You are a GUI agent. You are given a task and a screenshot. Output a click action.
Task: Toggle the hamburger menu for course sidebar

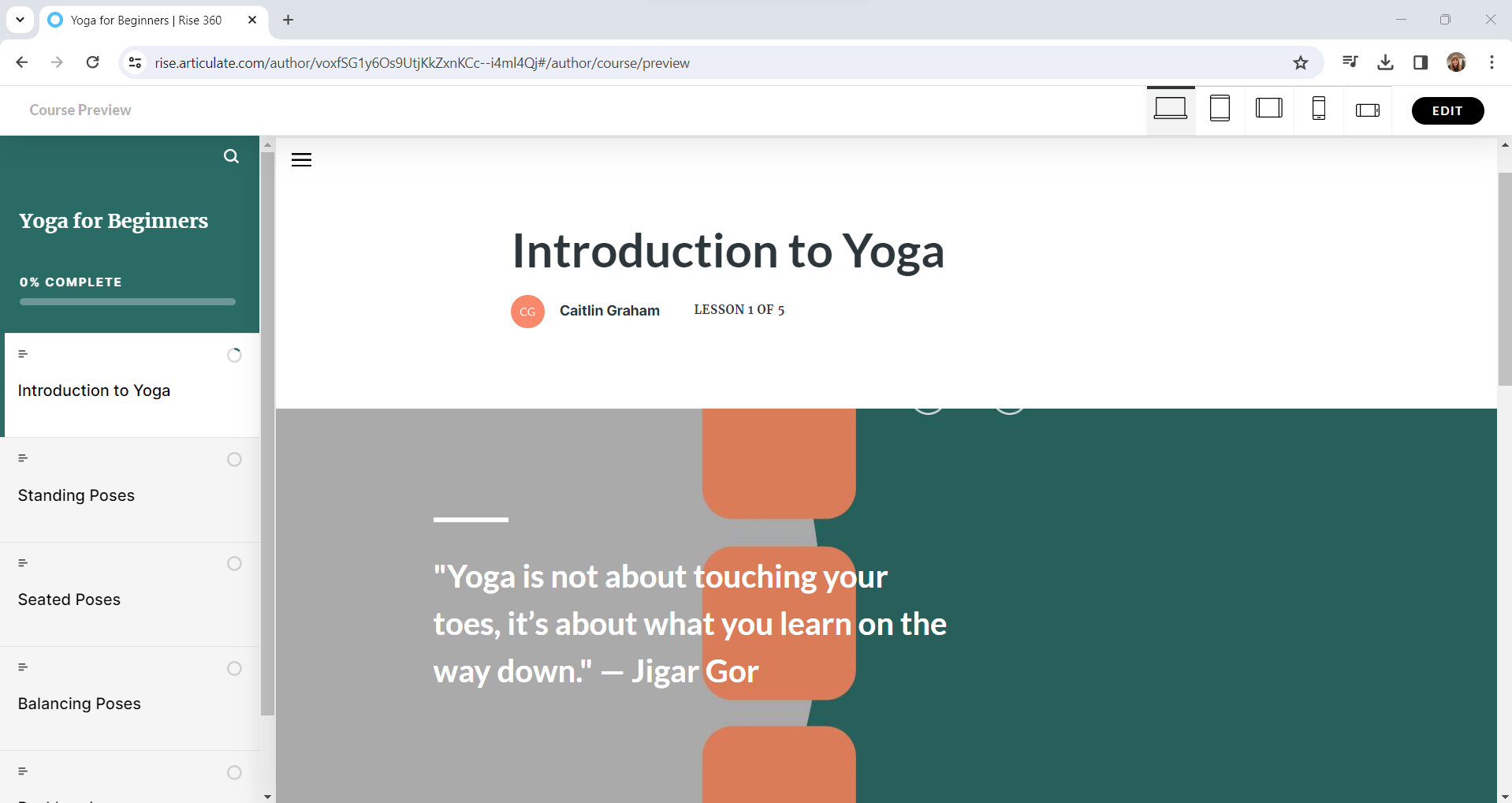coord(302,160)
